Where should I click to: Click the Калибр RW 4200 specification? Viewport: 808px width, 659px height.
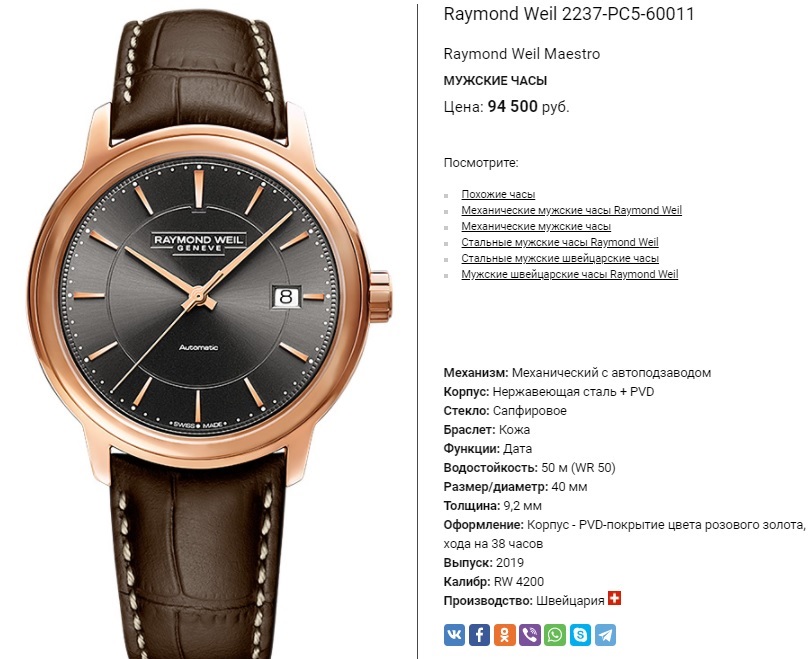(x=494, y=582)
